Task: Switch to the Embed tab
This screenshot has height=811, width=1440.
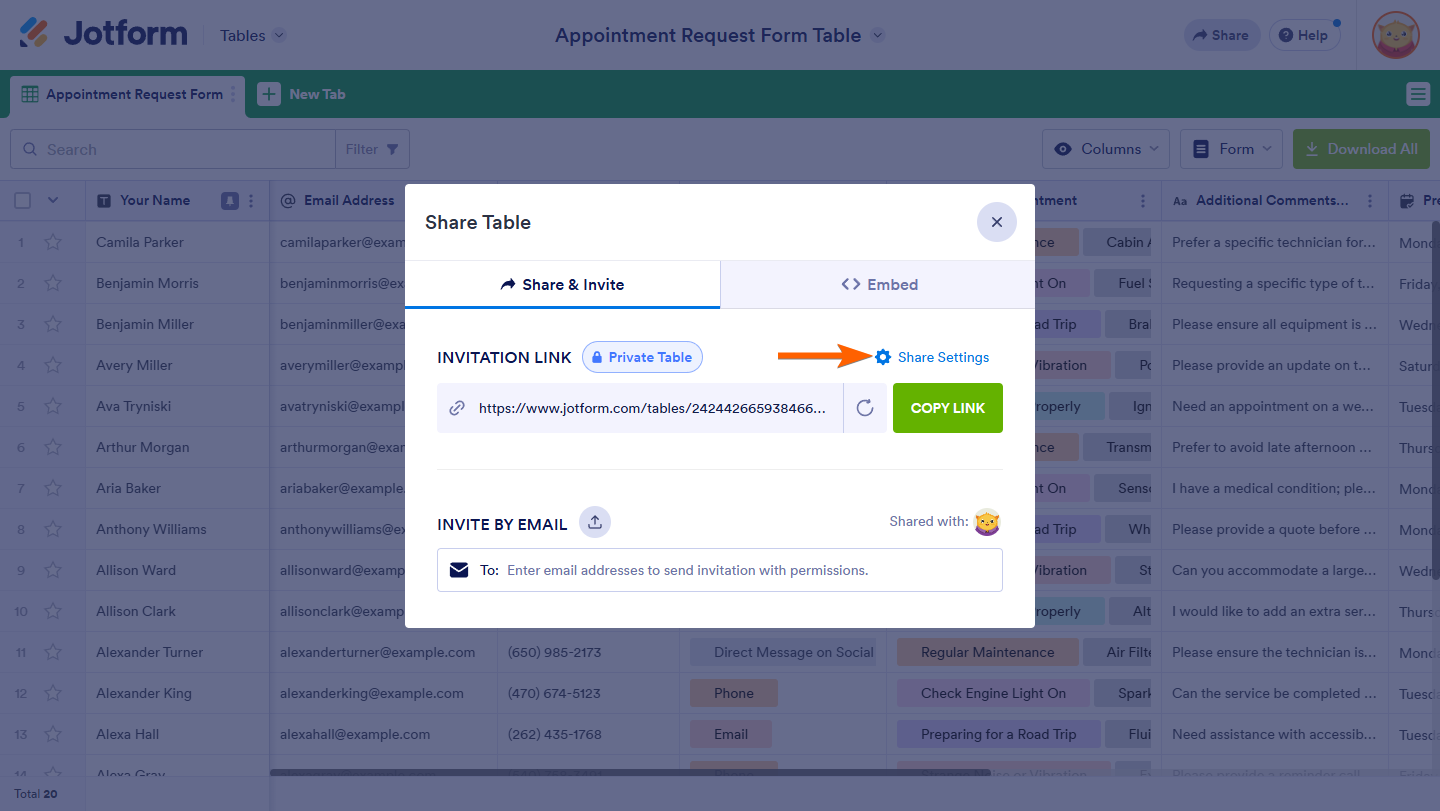Action: (878, 285)
